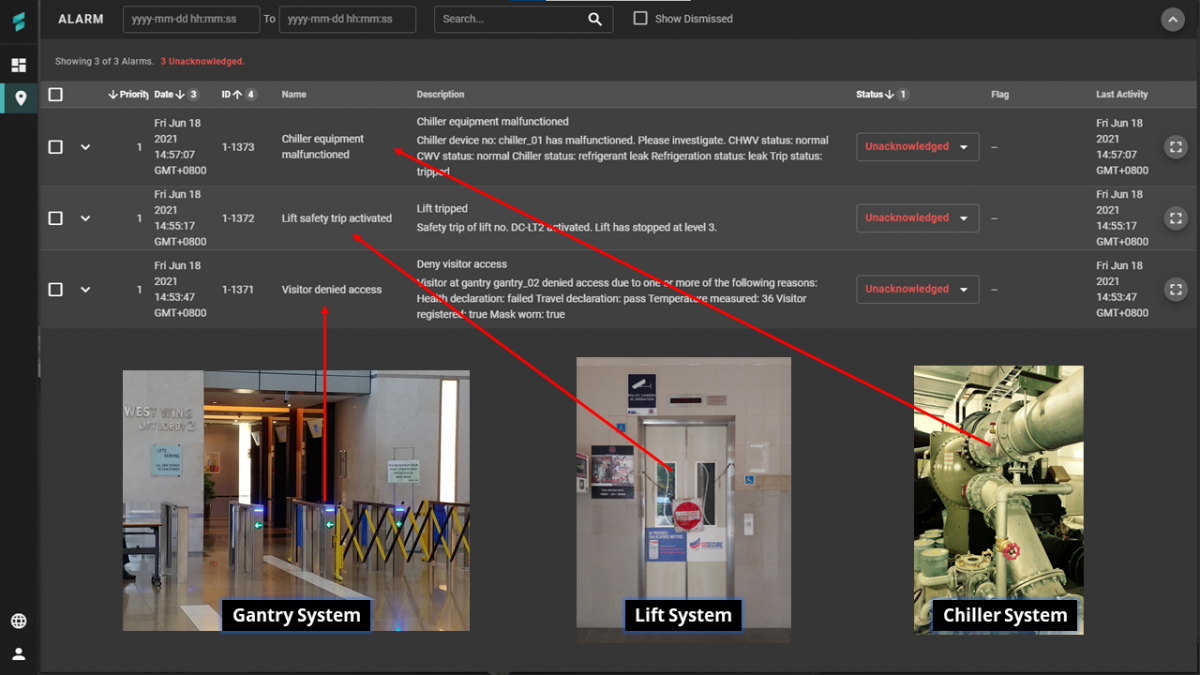Screen dimensions: 1200x675
Task: Tick the select-all alarms header checkbox
Action: pyautogui.click(x=56, y=94)
